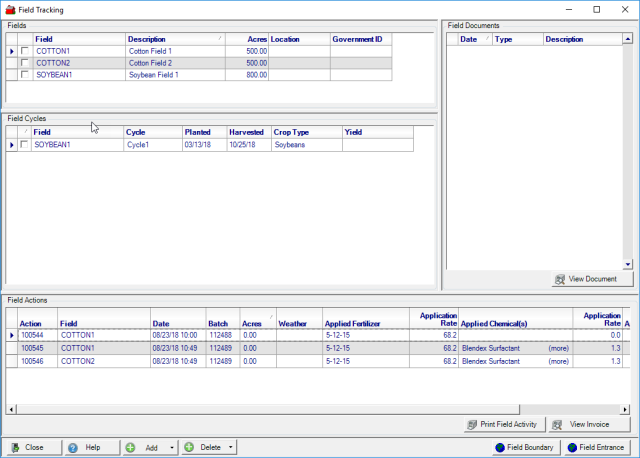The height and width of the screenshot is (458, 640).
Task: Open Field Boundary globe button
Action: 512,448
